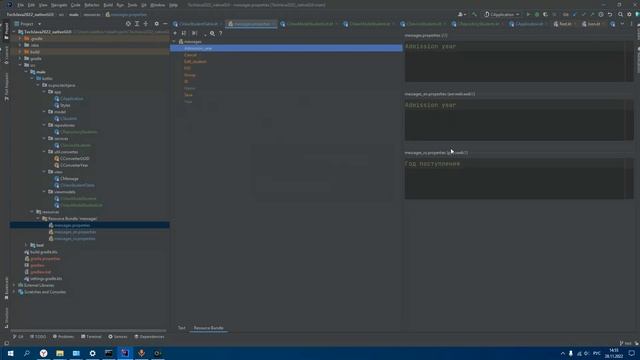Select Cancel key in list
Image resolution: width=640 pixels, height=360 pixels.
(x=190, y=55)
